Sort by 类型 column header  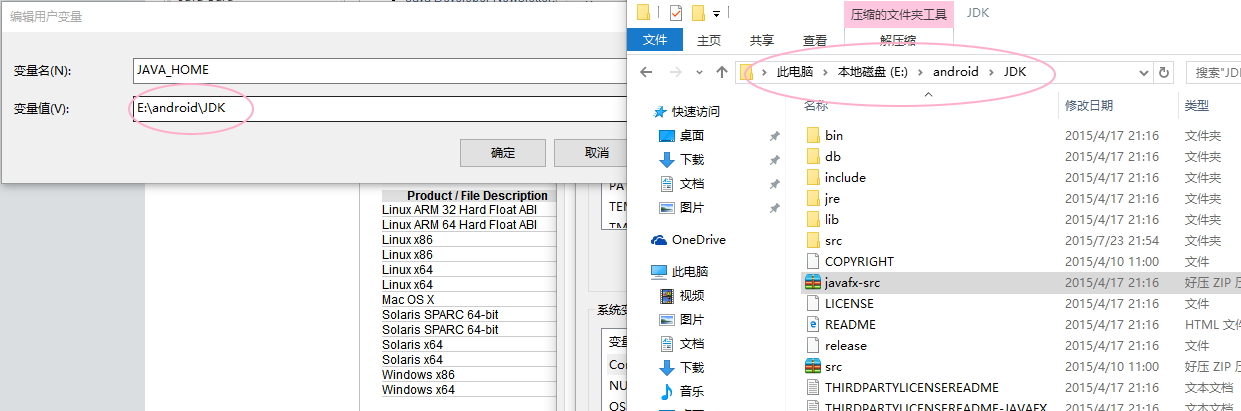(1197, 105)
